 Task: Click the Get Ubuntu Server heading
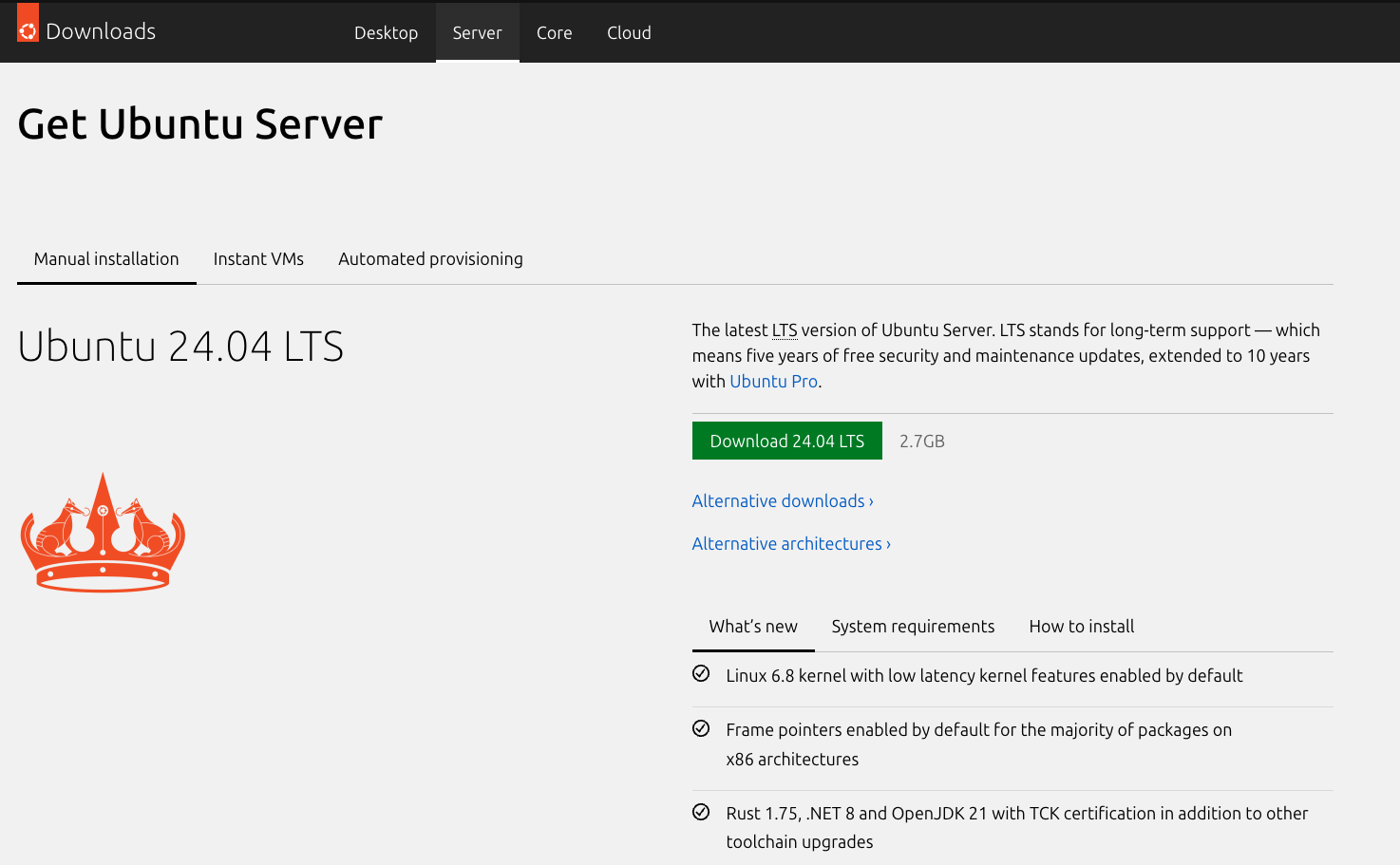coord(200,124)
